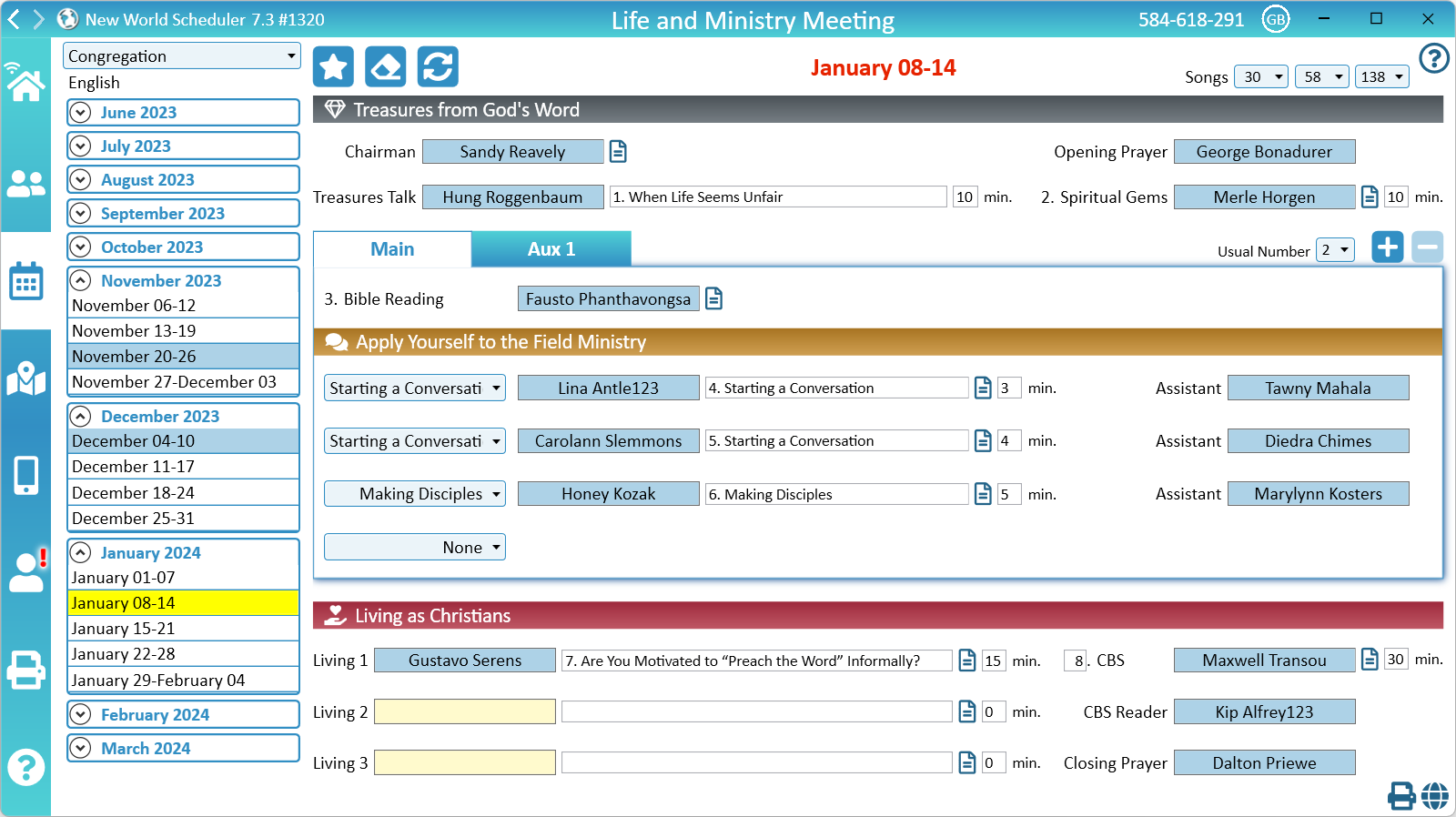Select week January 29-February 04

(x=183, y=681)
